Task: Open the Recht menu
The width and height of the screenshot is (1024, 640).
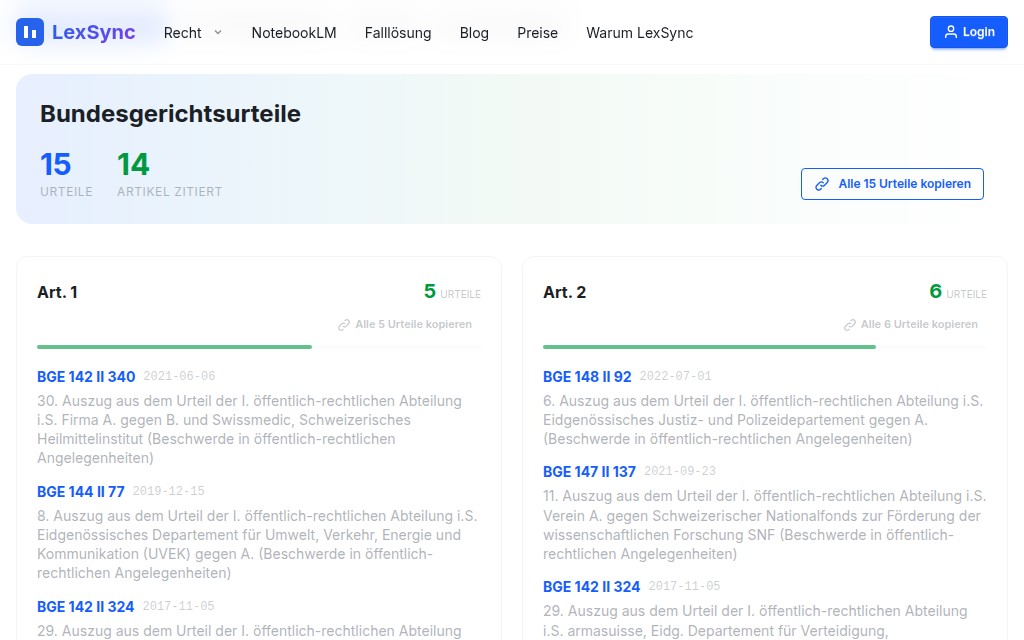Action: (x=193, y=33)
